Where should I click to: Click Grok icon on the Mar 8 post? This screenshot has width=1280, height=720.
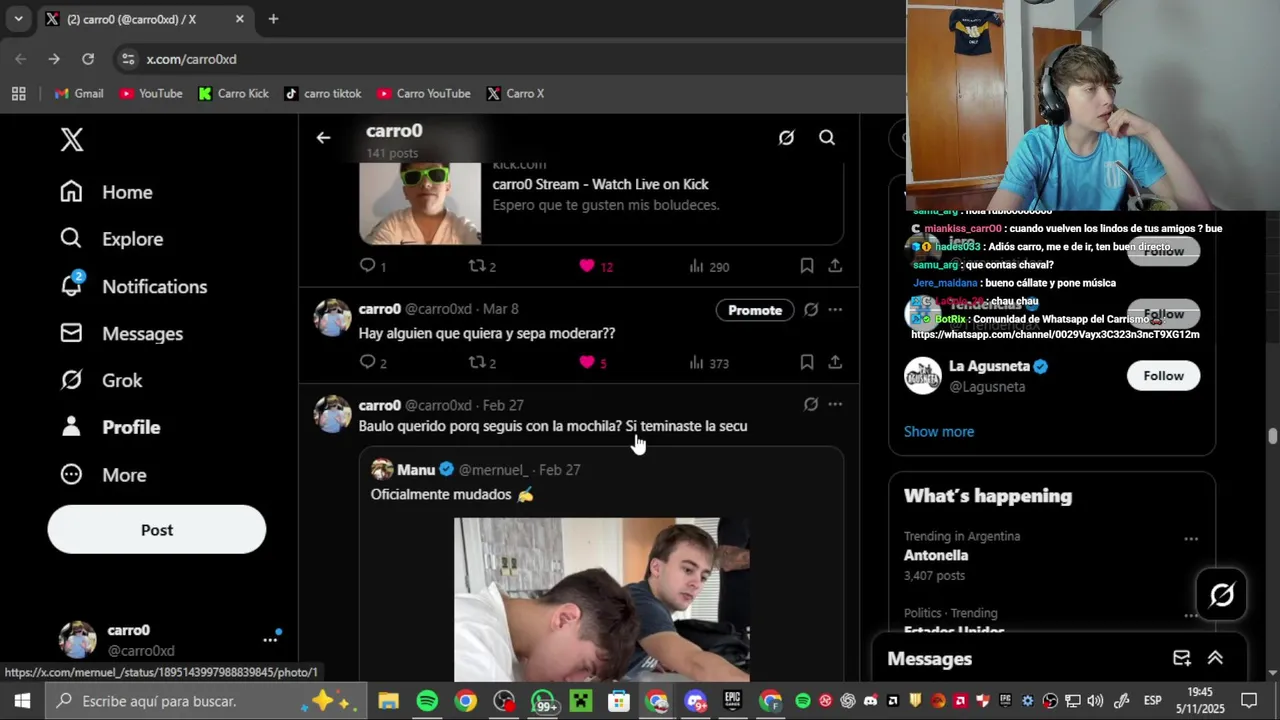811,310
